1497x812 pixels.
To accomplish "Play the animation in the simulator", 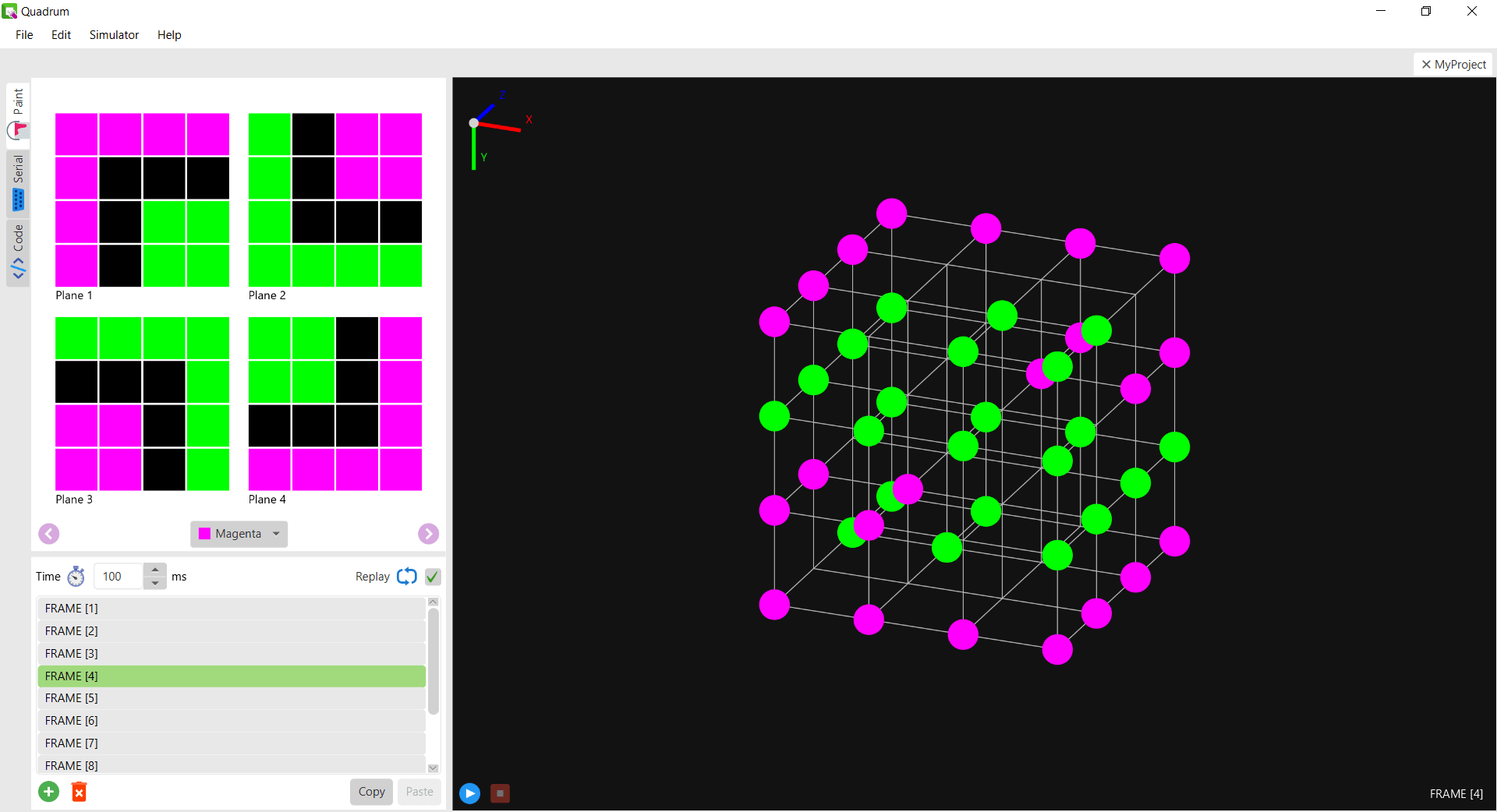I will tap(469, 793).
